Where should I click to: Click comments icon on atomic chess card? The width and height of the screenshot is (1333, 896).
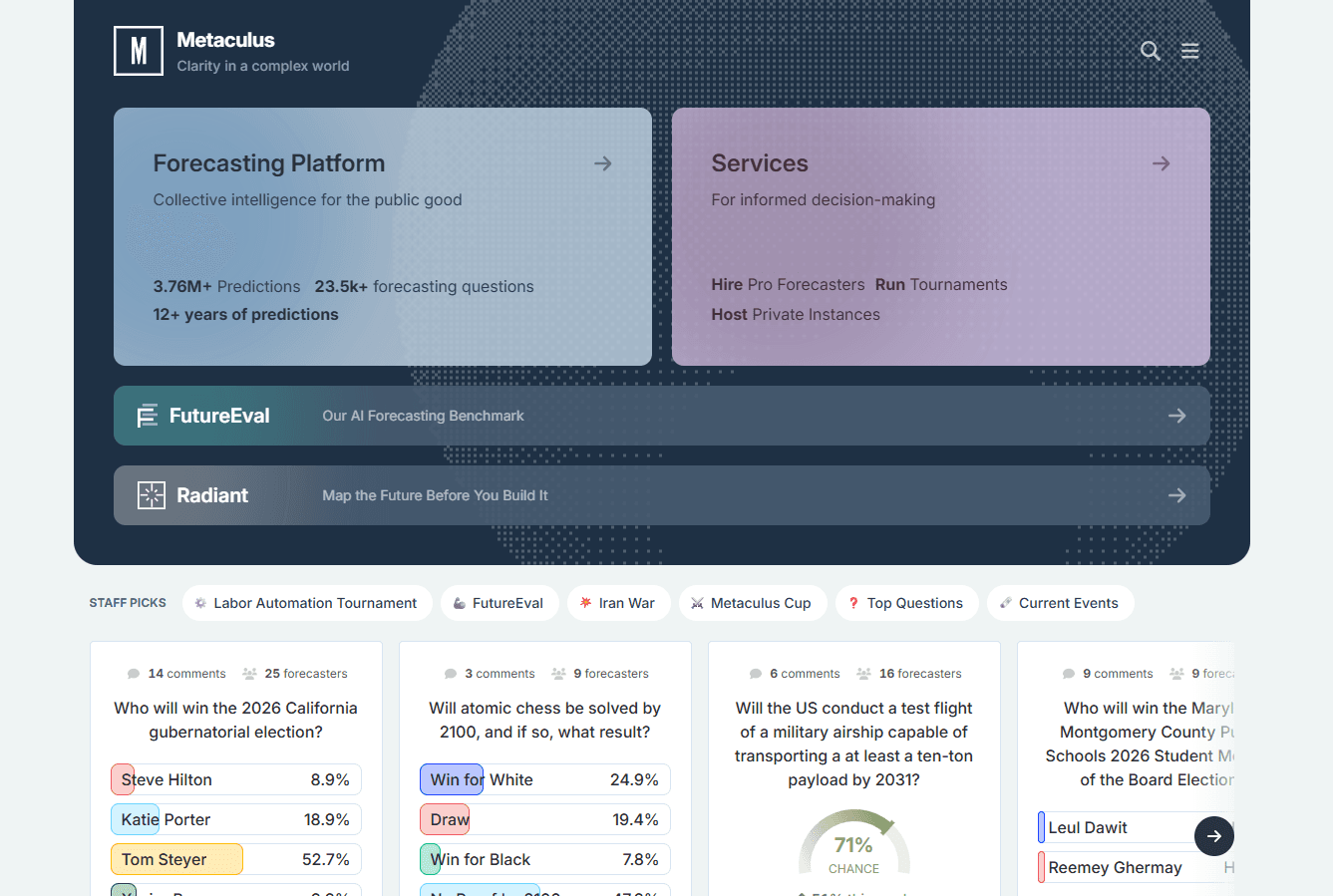click(x=451, y=674)
